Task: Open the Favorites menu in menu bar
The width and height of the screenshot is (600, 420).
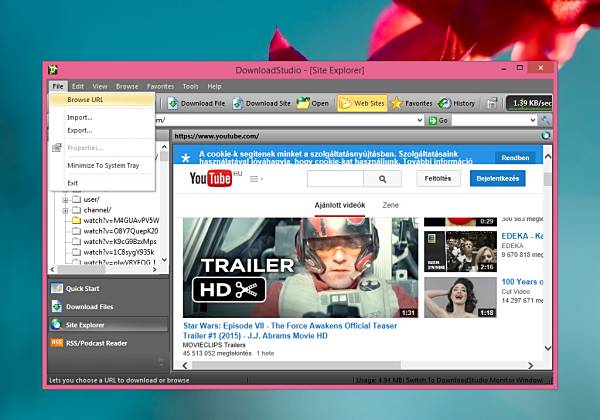Action: tap(160, 86)
